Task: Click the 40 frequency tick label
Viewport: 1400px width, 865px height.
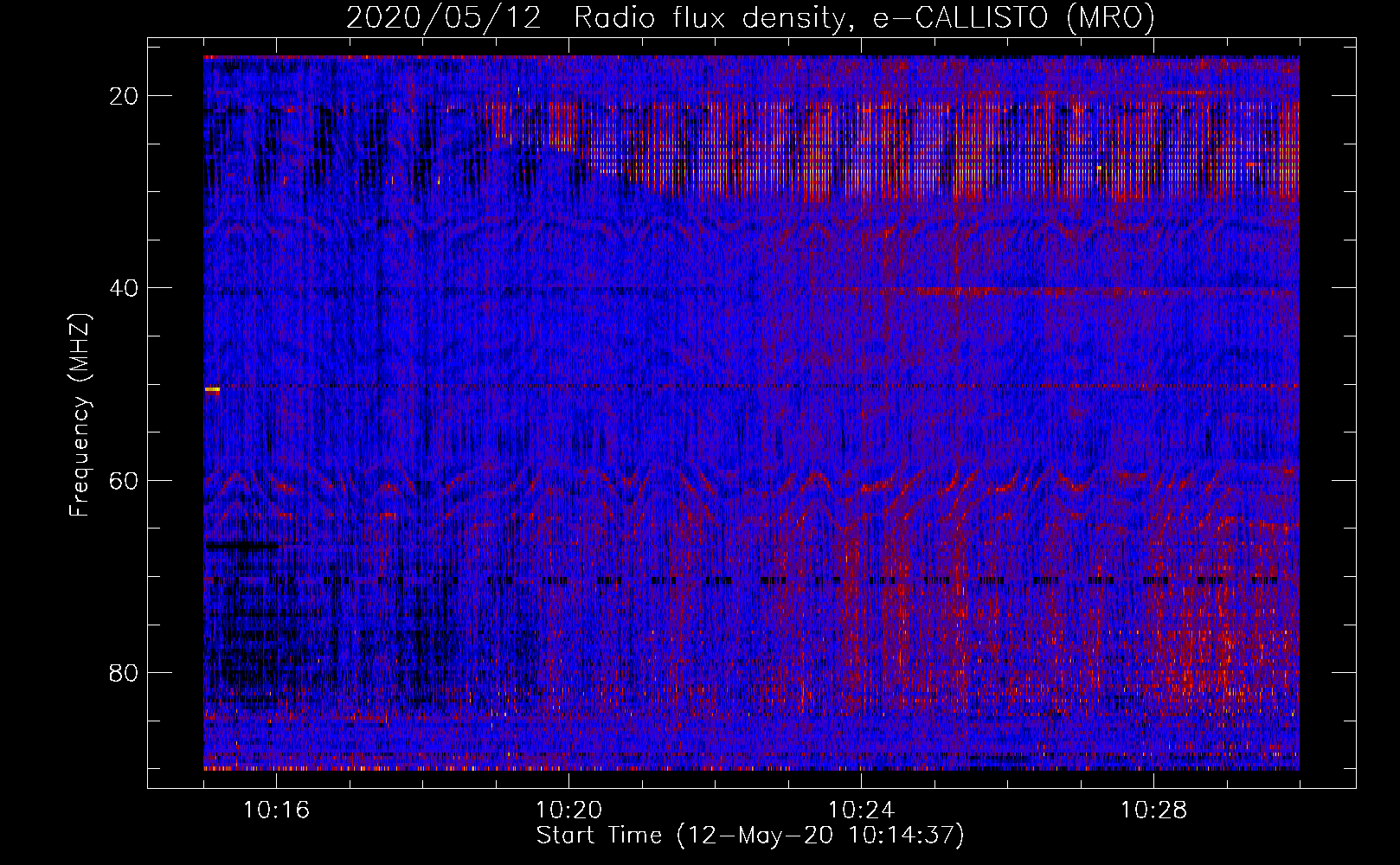Action: (x=125, y=288)
